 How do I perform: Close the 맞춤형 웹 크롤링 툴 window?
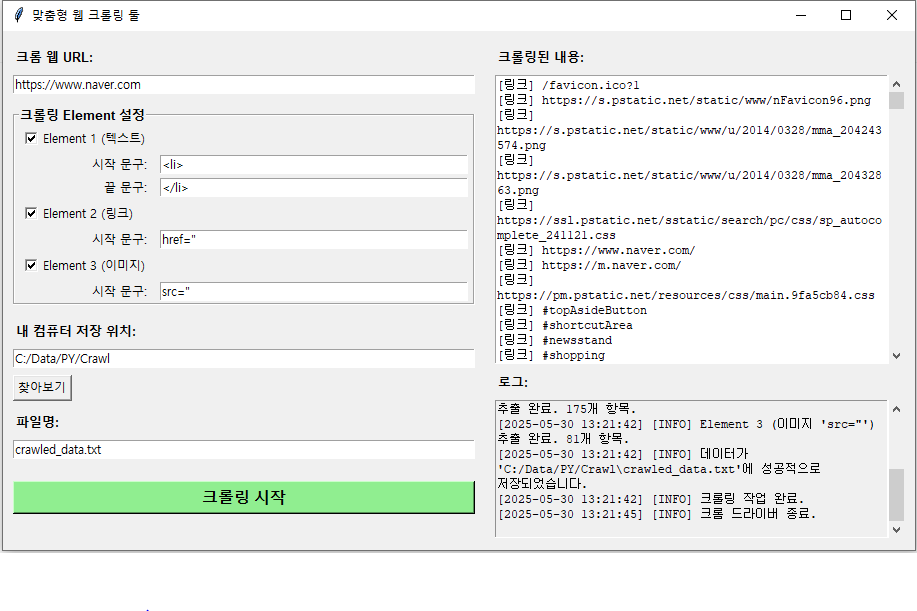click(891, 15)
